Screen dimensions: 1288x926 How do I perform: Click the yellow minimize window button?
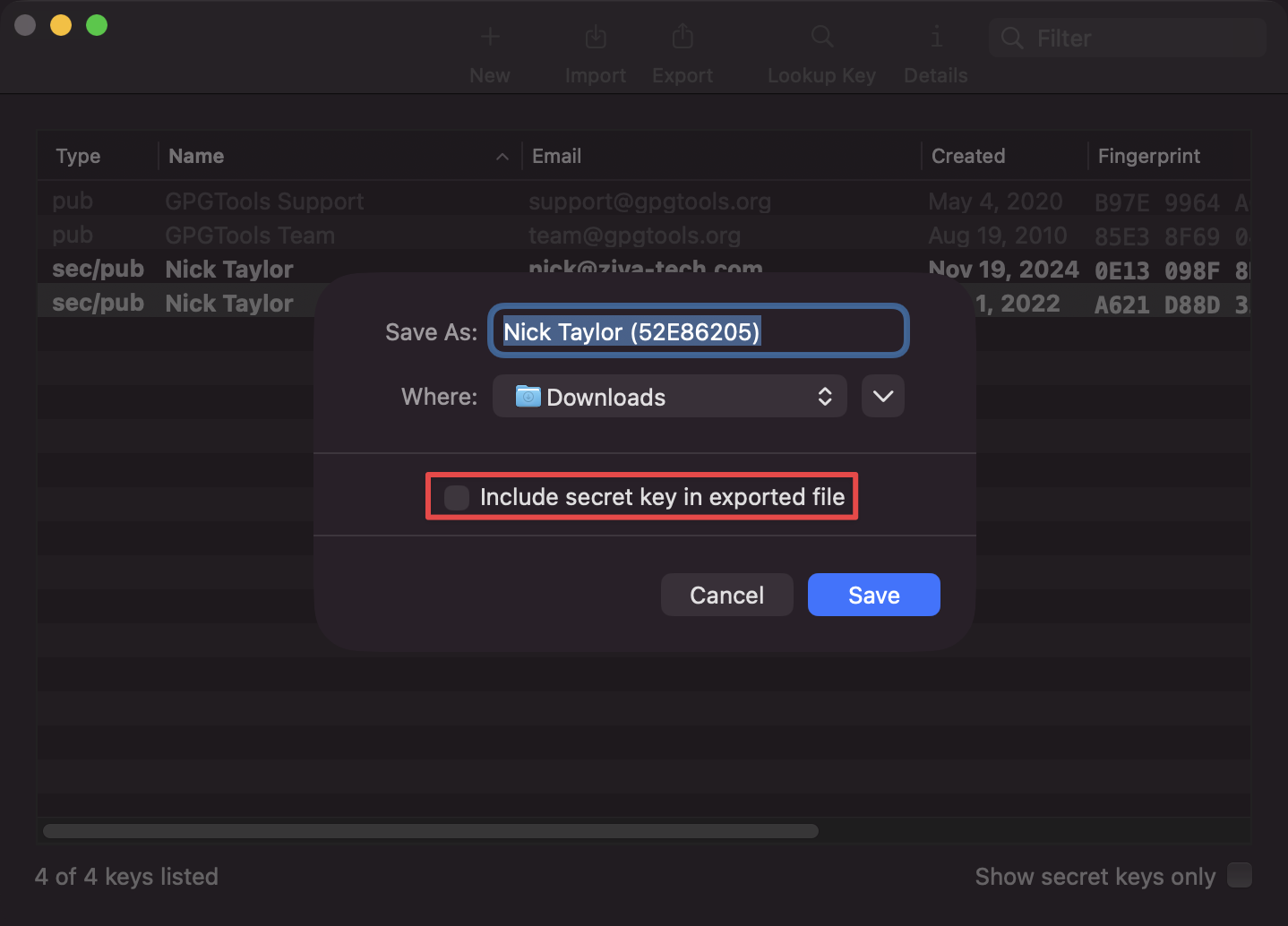point(61,25)
